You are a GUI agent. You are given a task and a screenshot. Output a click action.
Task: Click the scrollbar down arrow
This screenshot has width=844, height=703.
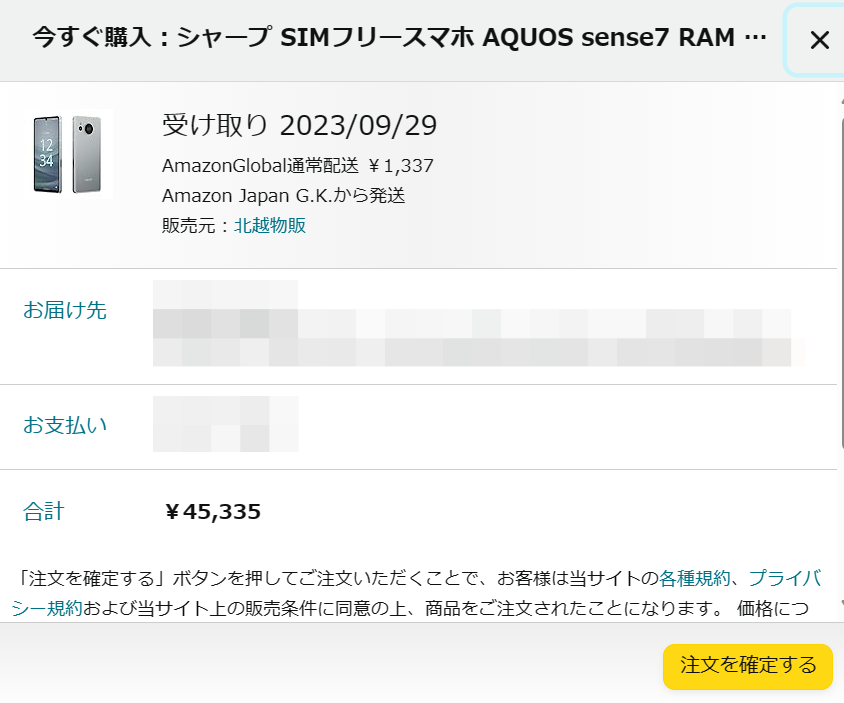841,603
